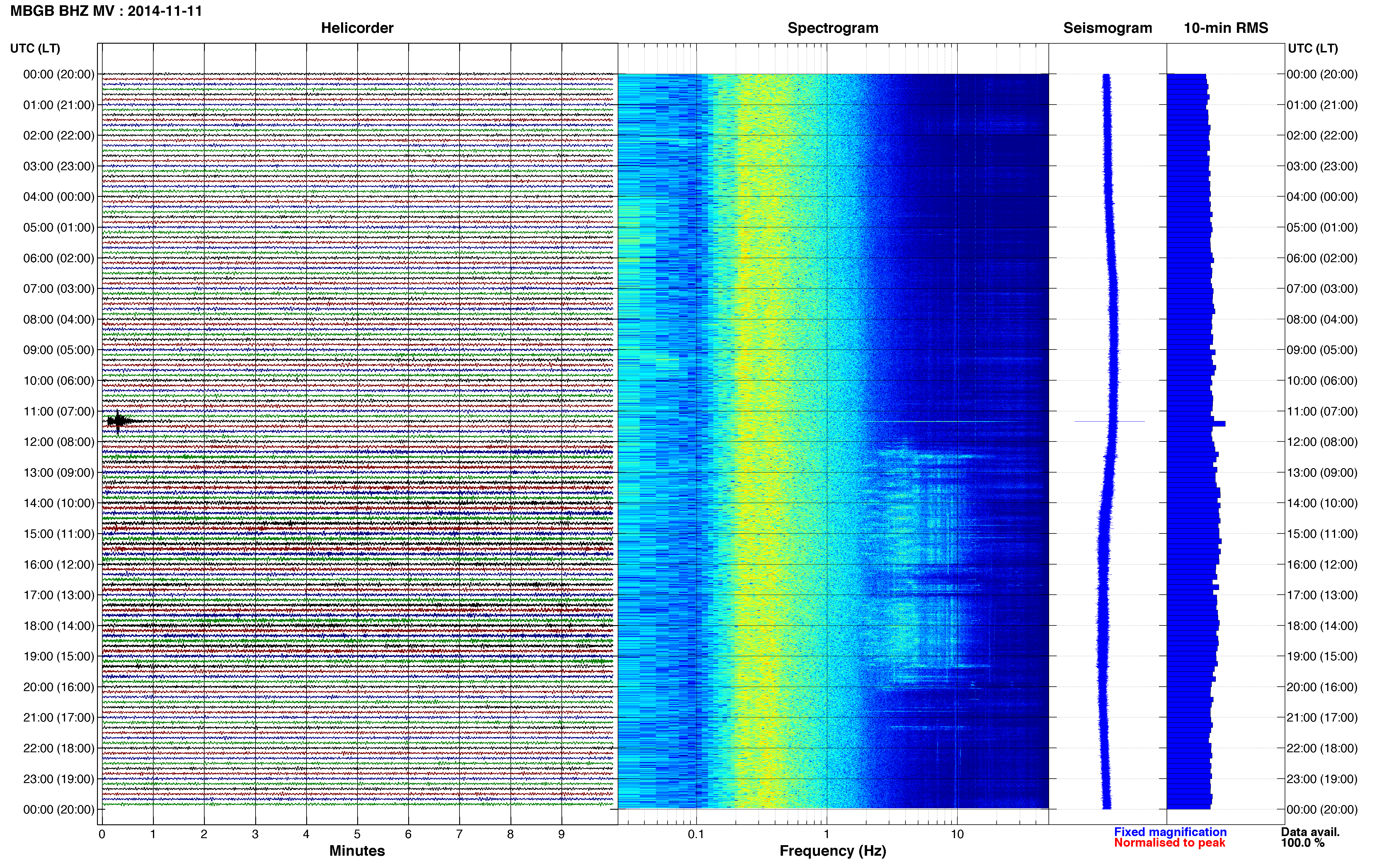
Task: Click the '1' tick on the Frequency axis
Action: tap(827, 834)
